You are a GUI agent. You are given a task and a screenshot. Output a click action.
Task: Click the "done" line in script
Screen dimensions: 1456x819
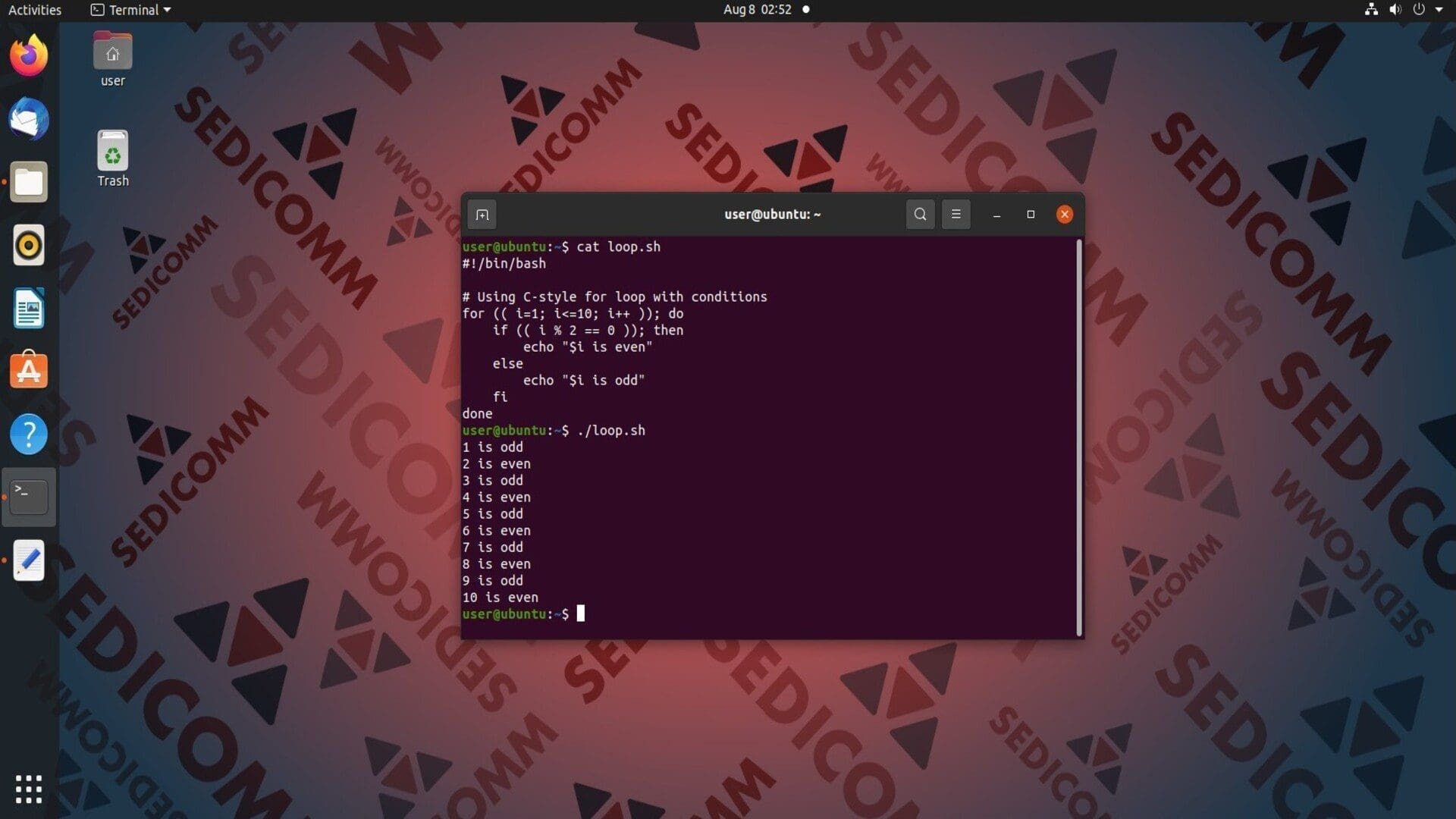477,414
